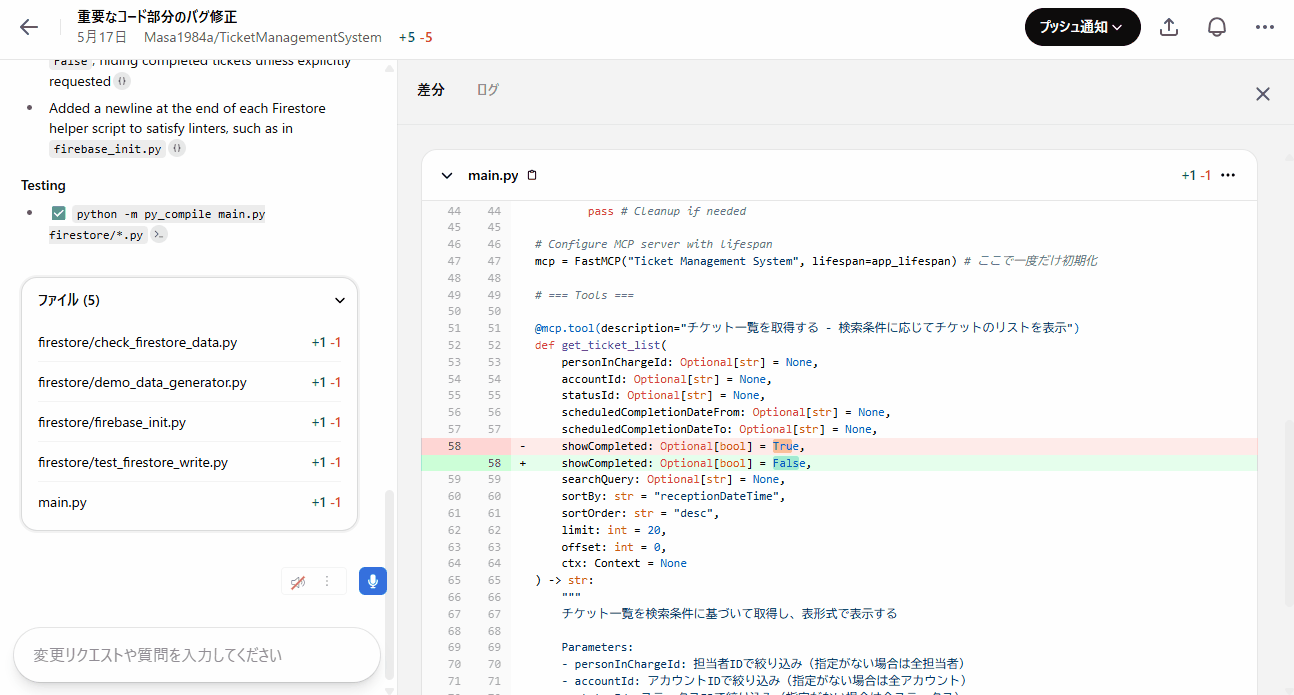Open the share/upload icon in header
The image size is (1294, 695).
[1169, 27]
